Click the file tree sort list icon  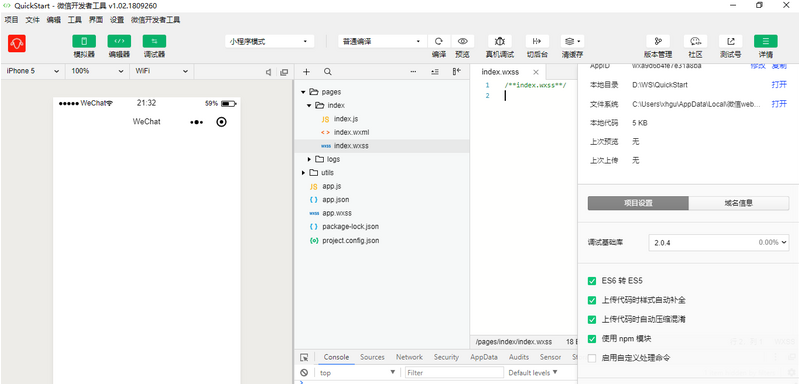point(435,72)
